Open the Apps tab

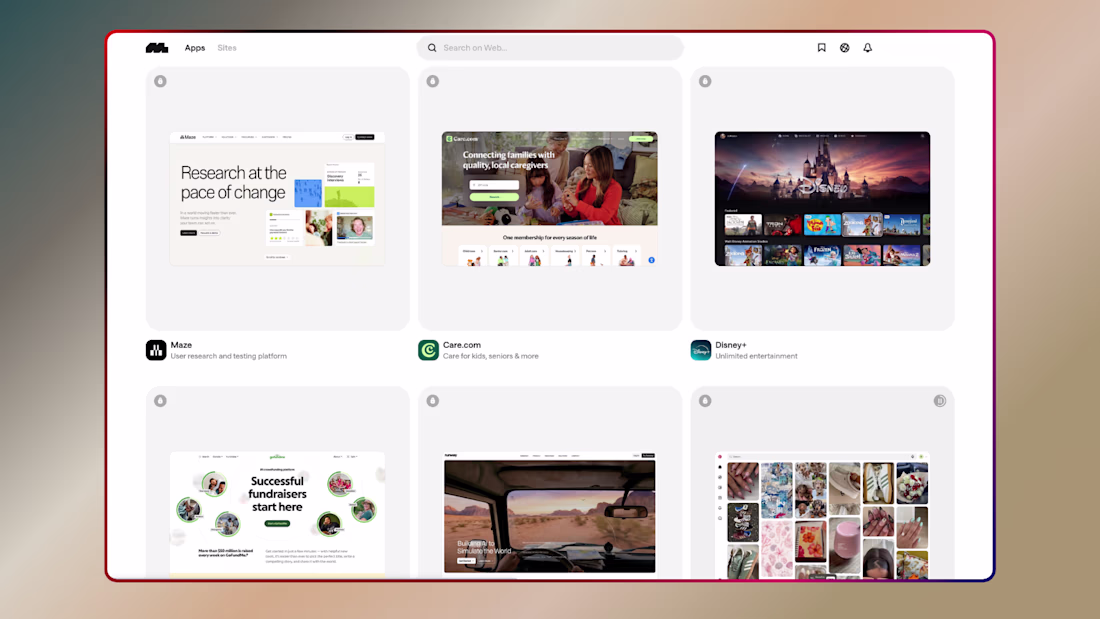(195, 48)
